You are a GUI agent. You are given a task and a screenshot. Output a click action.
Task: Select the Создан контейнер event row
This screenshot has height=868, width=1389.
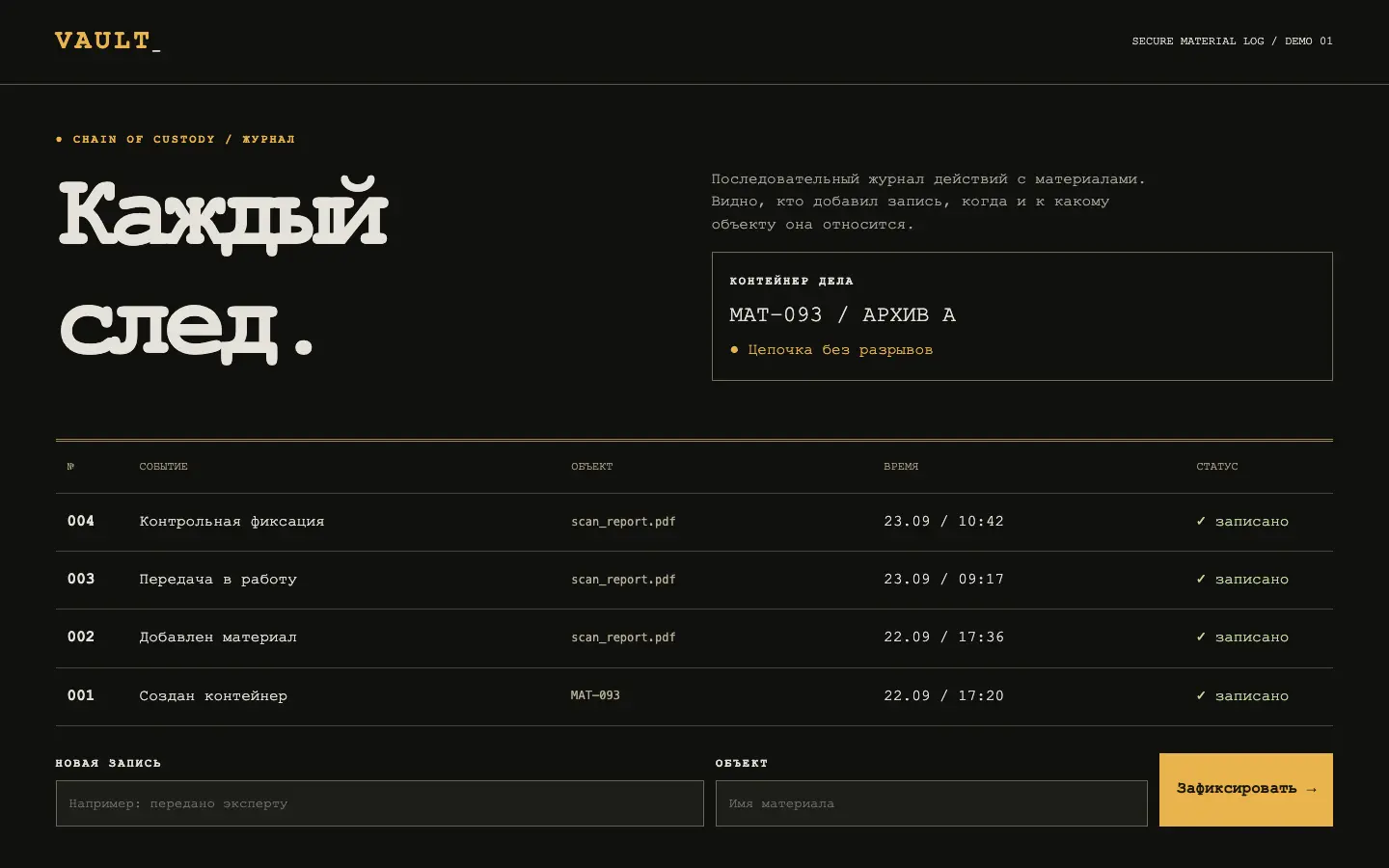coord(694,696)
